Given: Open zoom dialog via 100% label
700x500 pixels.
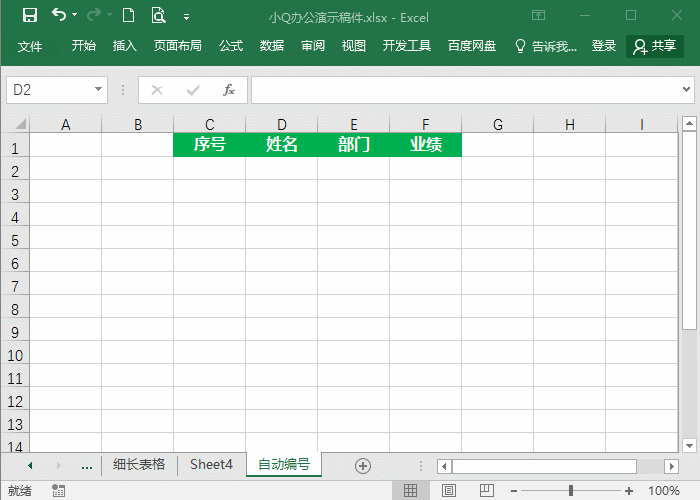Looking at the screenshot, I should tap(664, 491).
